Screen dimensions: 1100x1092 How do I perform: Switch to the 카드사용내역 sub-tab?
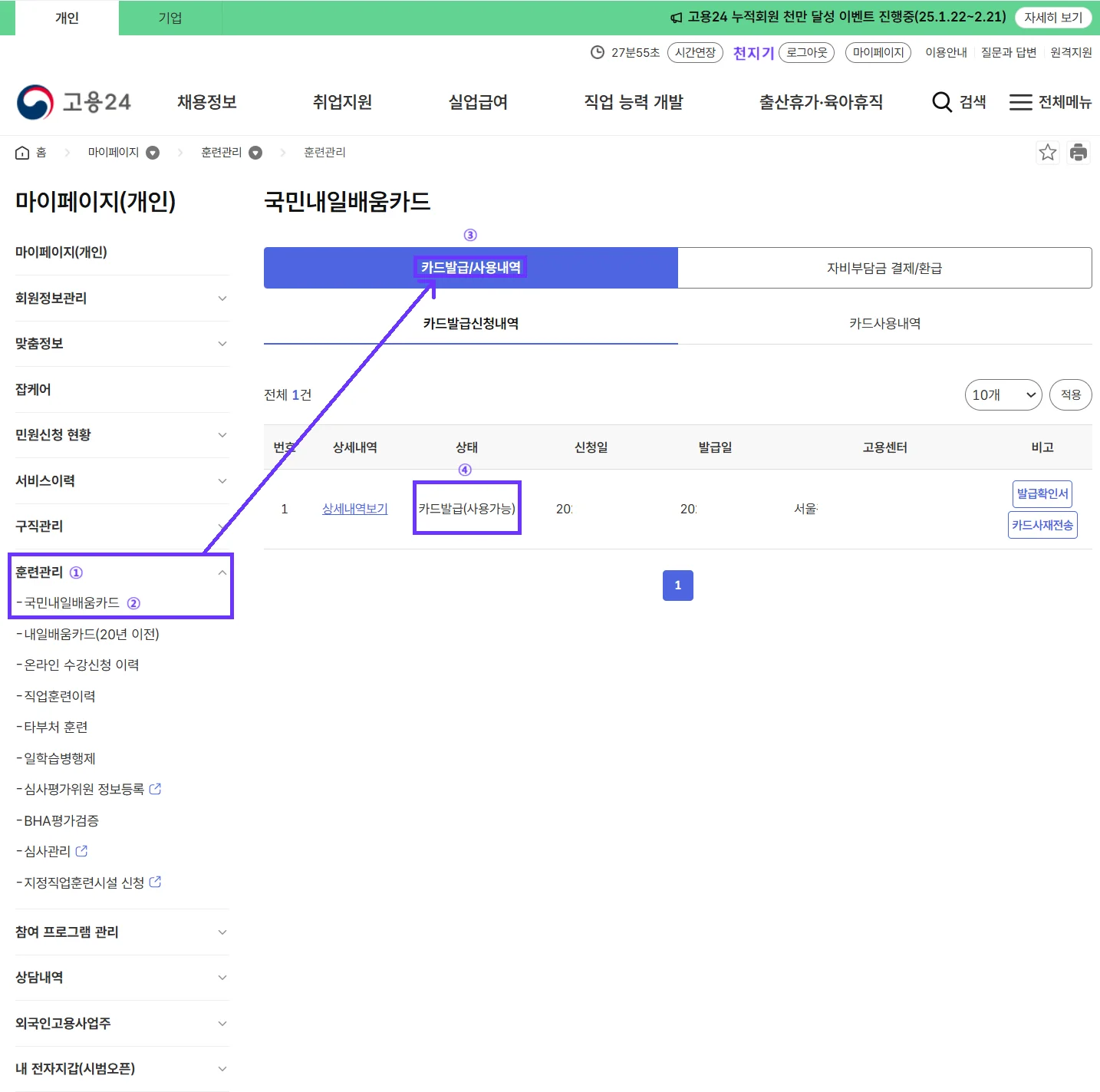pyautogui.click(x=884, y=323)
